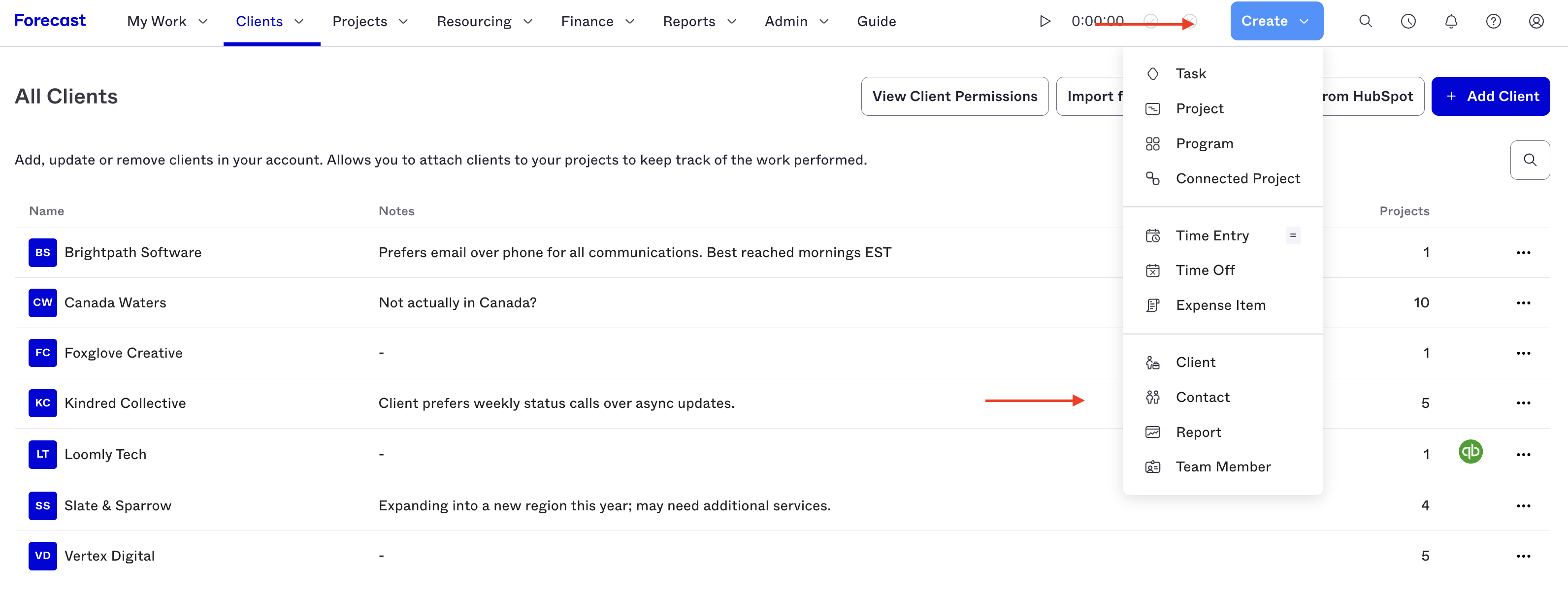This screenshot has width=1568, height=600.
Task: Open more options for Kindred Collective
Action: [1523, 402]
